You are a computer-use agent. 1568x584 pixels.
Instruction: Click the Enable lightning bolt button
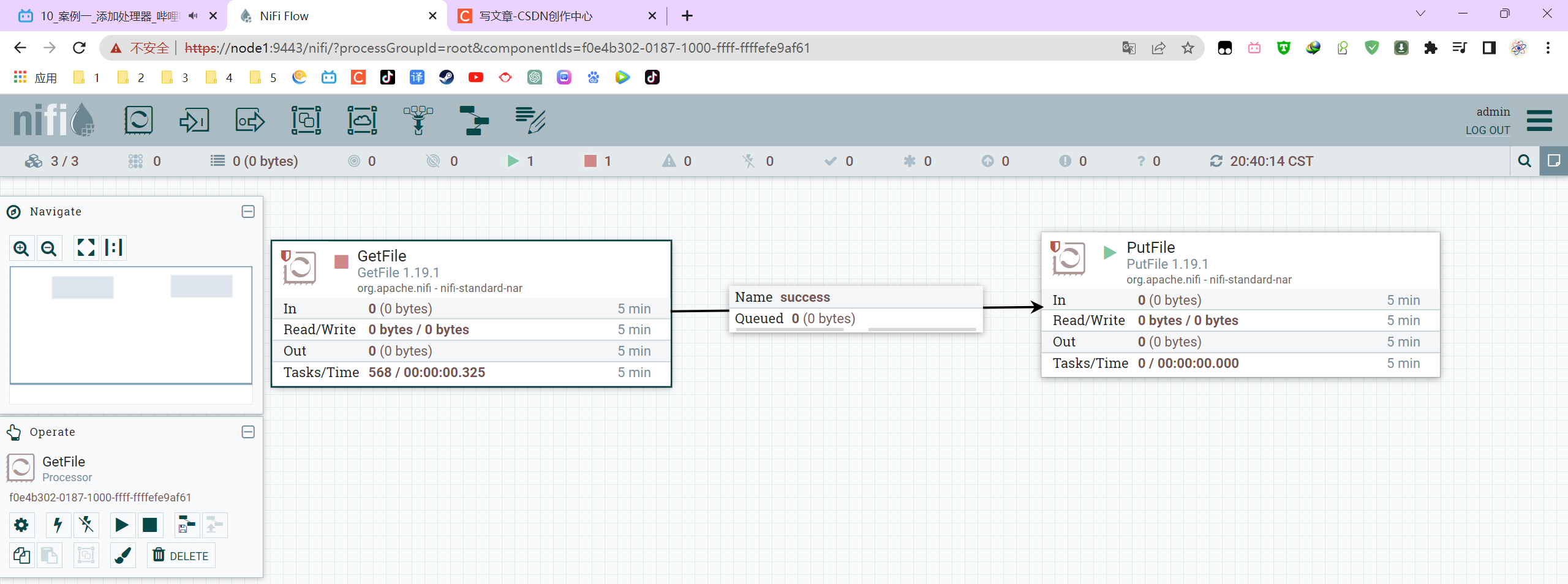click(58, 525)
